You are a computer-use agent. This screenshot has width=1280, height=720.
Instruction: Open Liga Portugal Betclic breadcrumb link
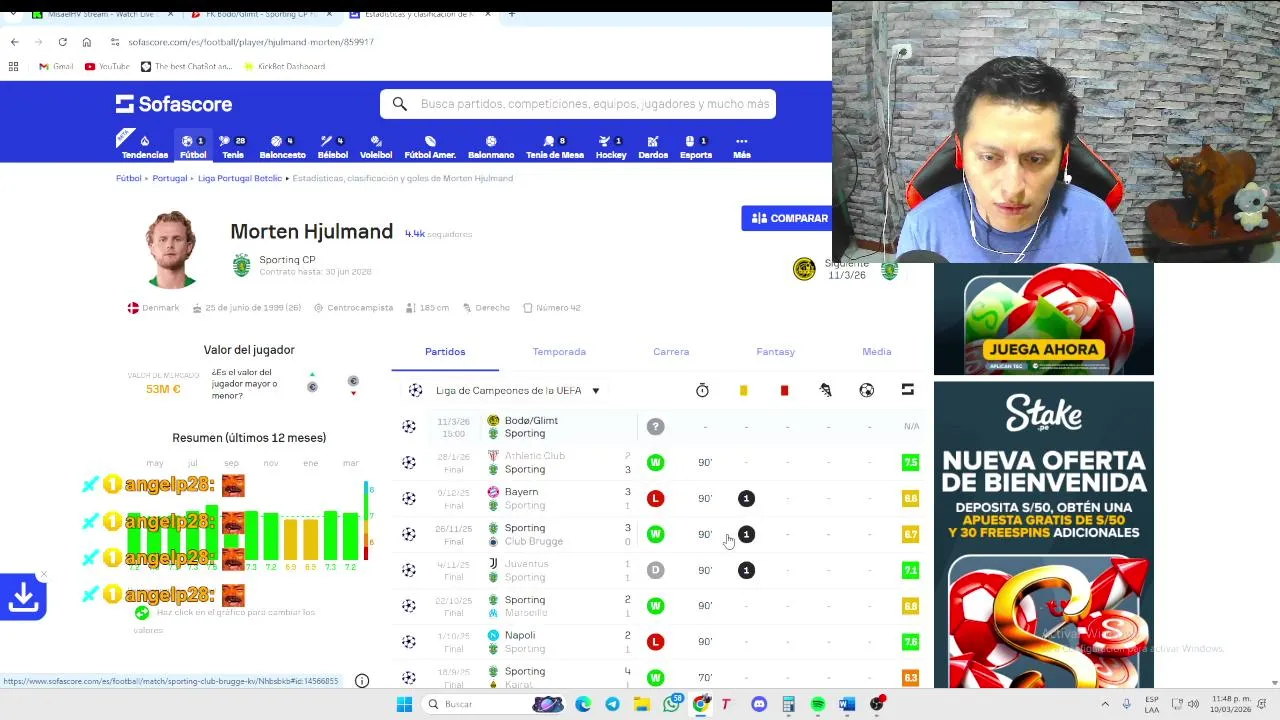pyautogui.click(x=240, y=178)
